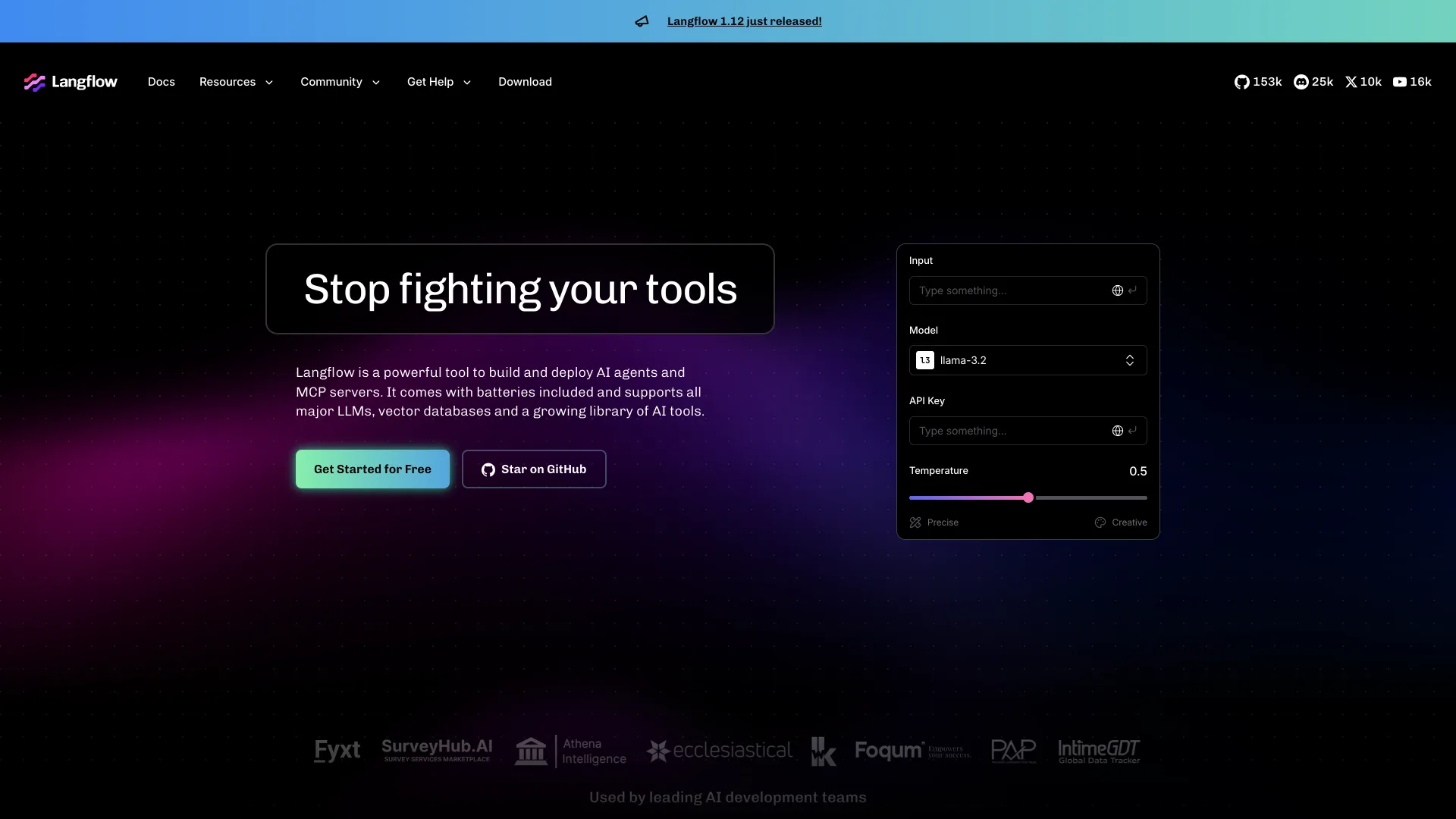Click the Fyxt logo
Viewport: 1456px width, 819px height.
(337, 751)
